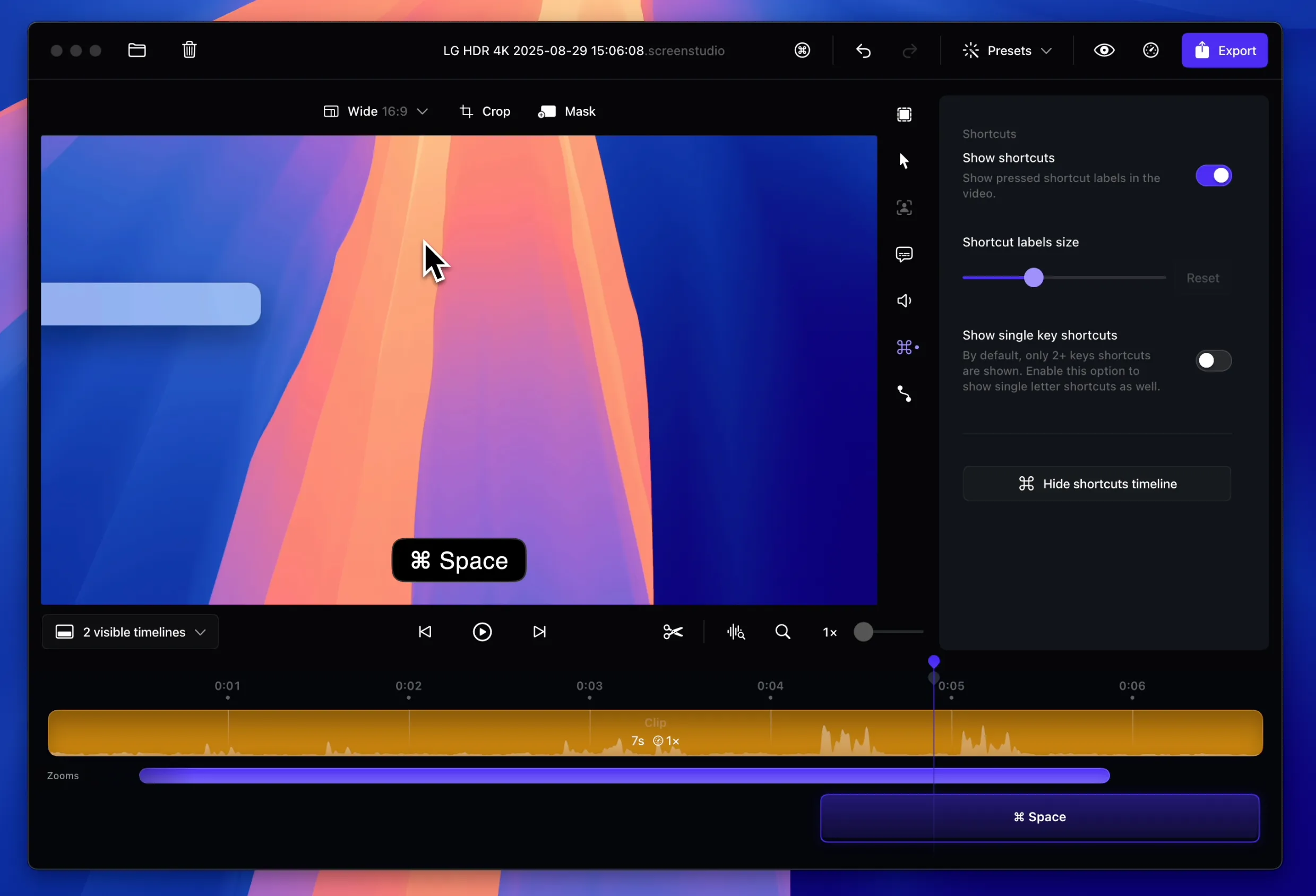Click the Export button
Viewport: 1316px width, 896px height.
tap(1224, 50)
